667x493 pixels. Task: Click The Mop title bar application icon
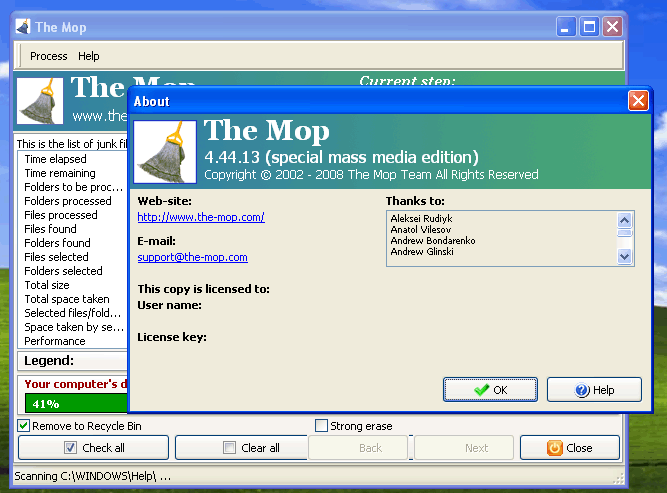[23, 27]
